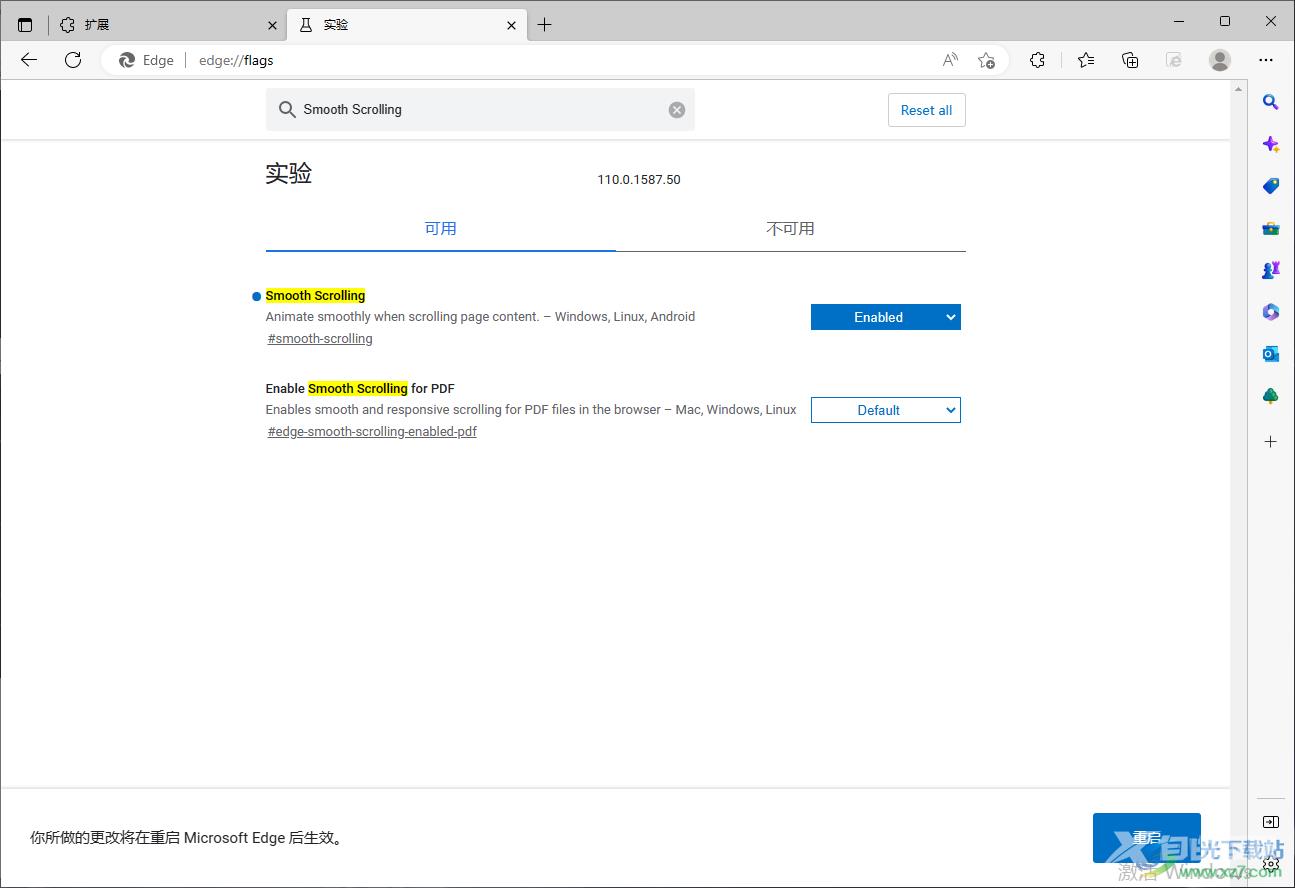
Task: Switch to the 不可用 tab
Action: pos(790,229)
